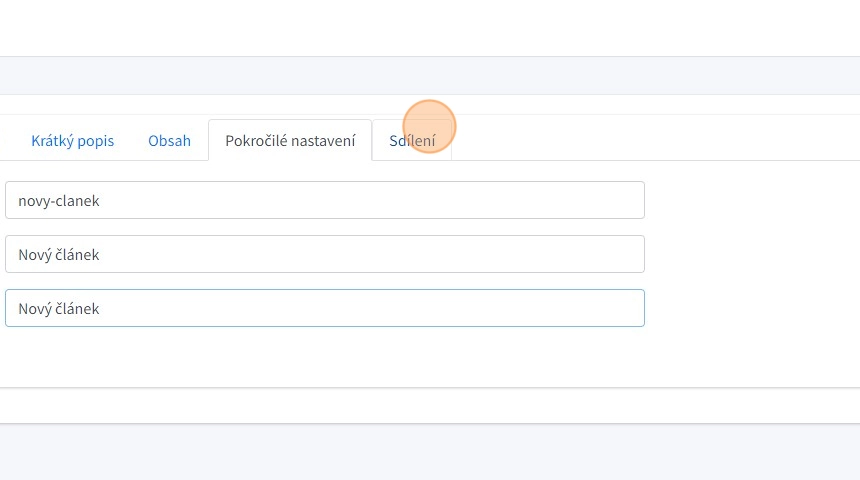Screen dimensions: 860x480
Task: Show sharing options via Sdílení
Action: tap(412, 141)
